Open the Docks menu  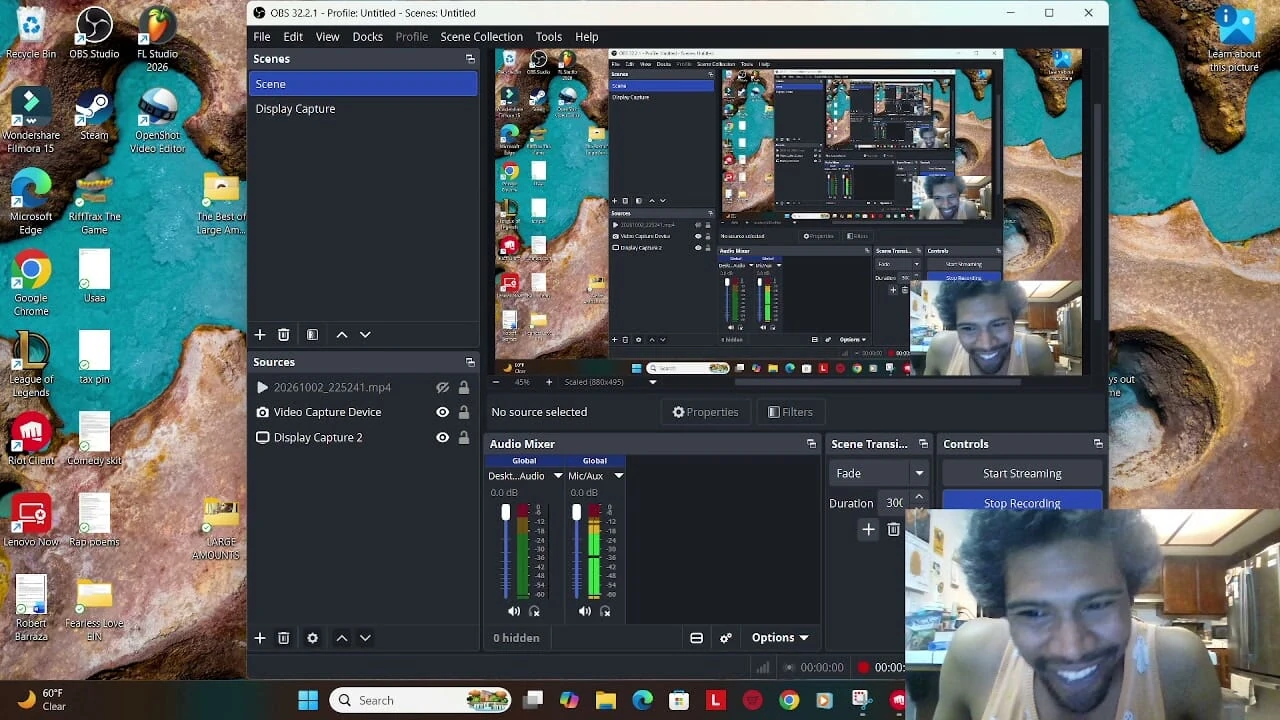(x=368, y=37)
